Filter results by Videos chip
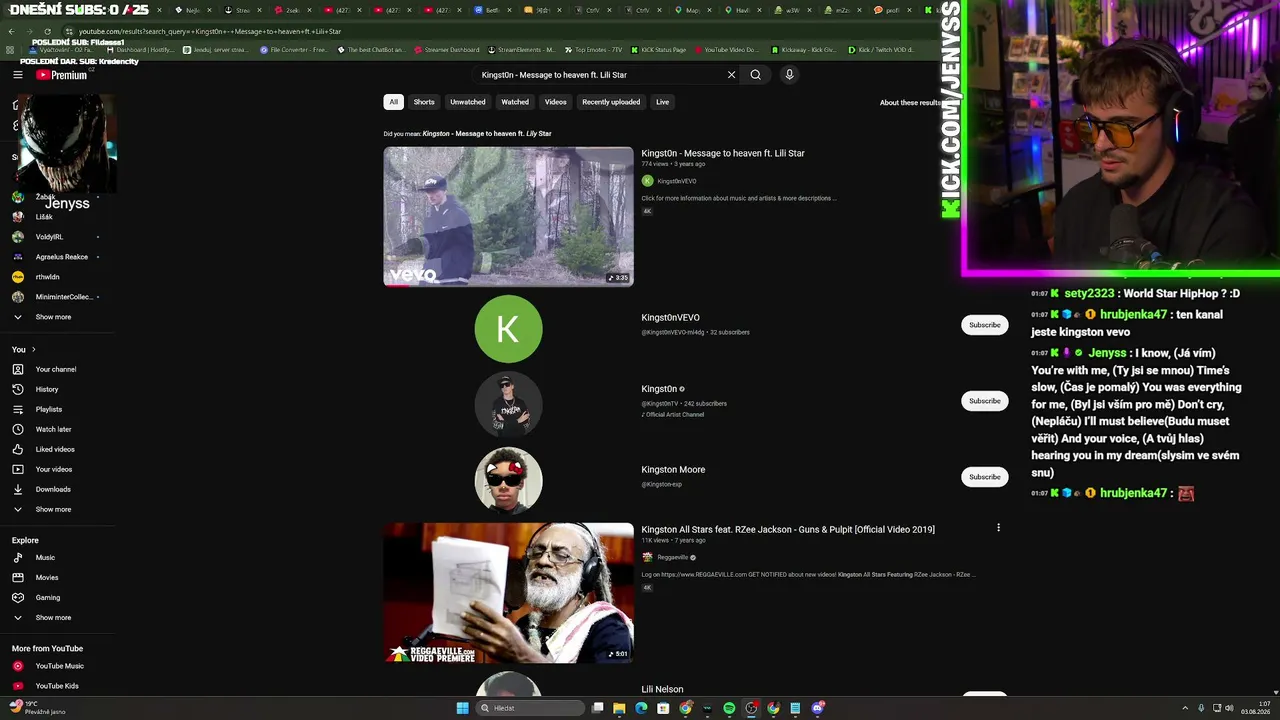1280x720 pixels. tap(556, 102)
